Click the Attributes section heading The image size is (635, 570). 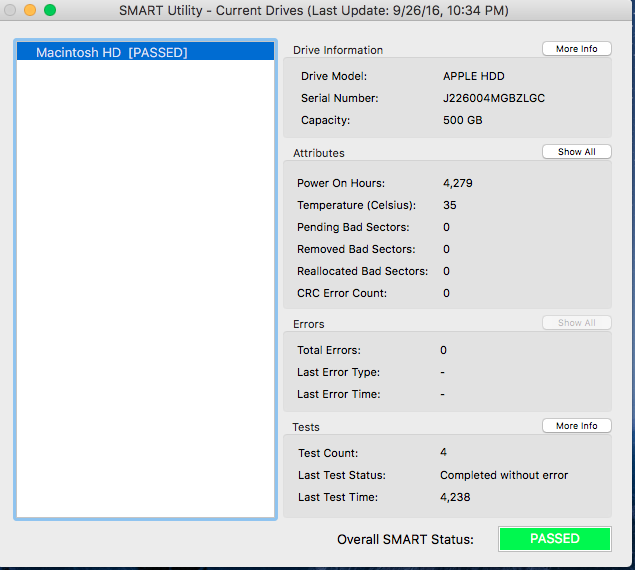tap(319, 153)
